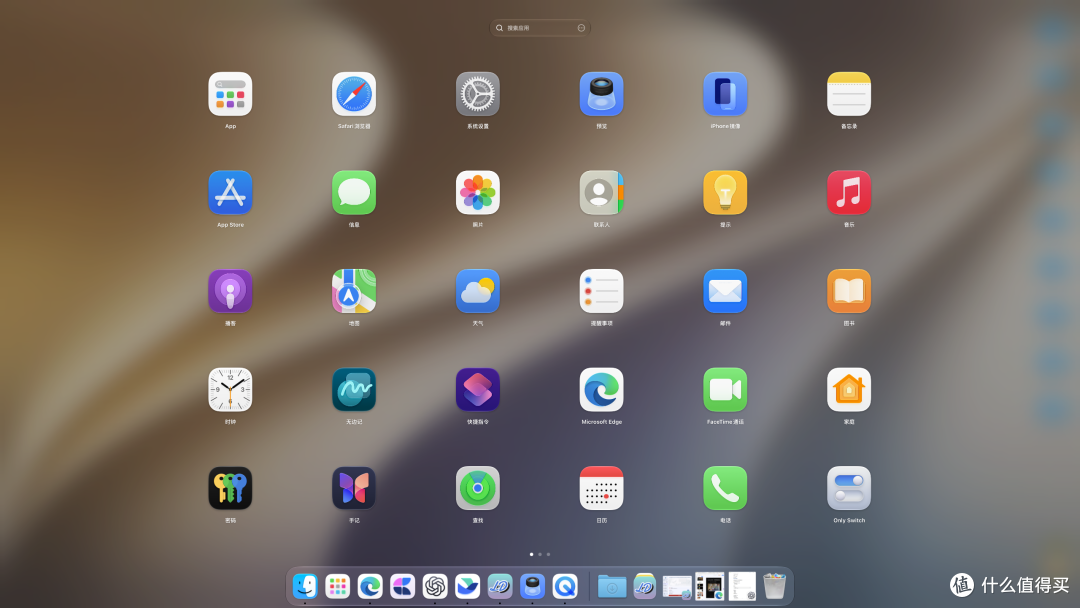Launch the Passwords keys app

click(230, 488)
